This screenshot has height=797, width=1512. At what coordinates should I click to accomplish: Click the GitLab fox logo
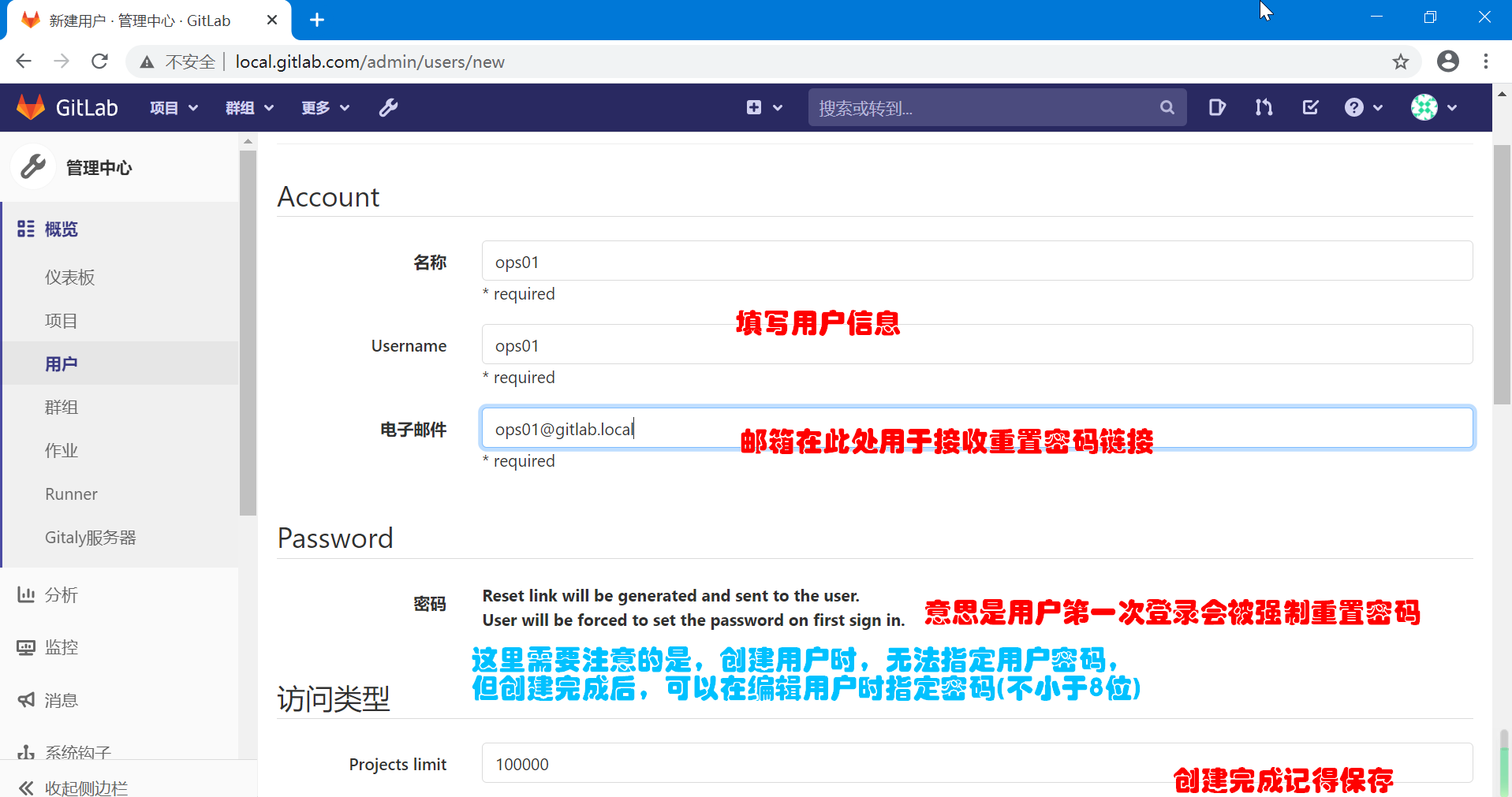(31, 107)
